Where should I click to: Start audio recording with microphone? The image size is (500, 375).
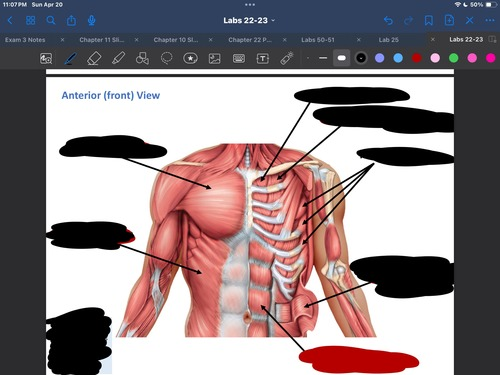point(91,21)
